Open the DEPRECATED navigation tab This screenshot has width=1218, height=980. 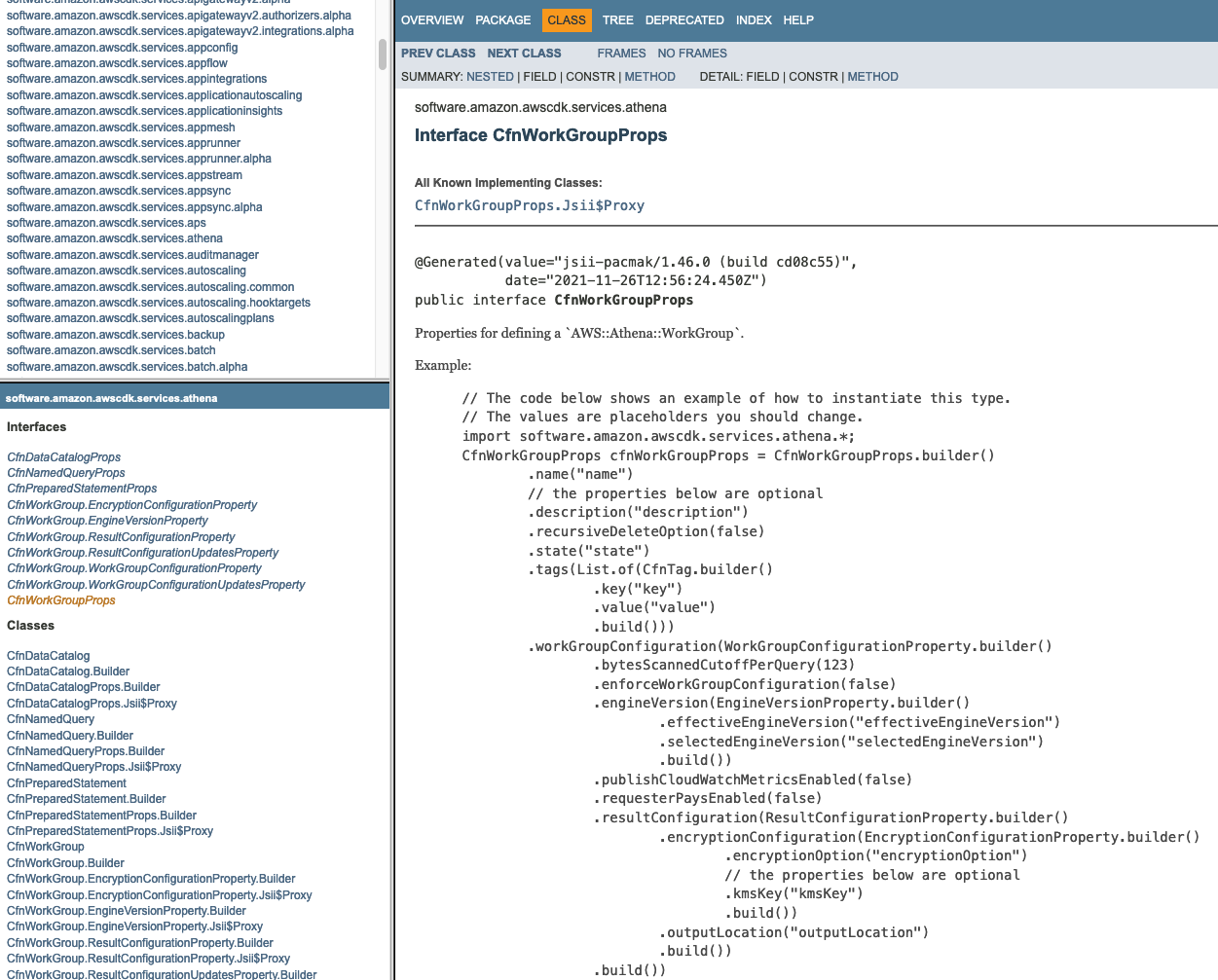pos(684,19)
